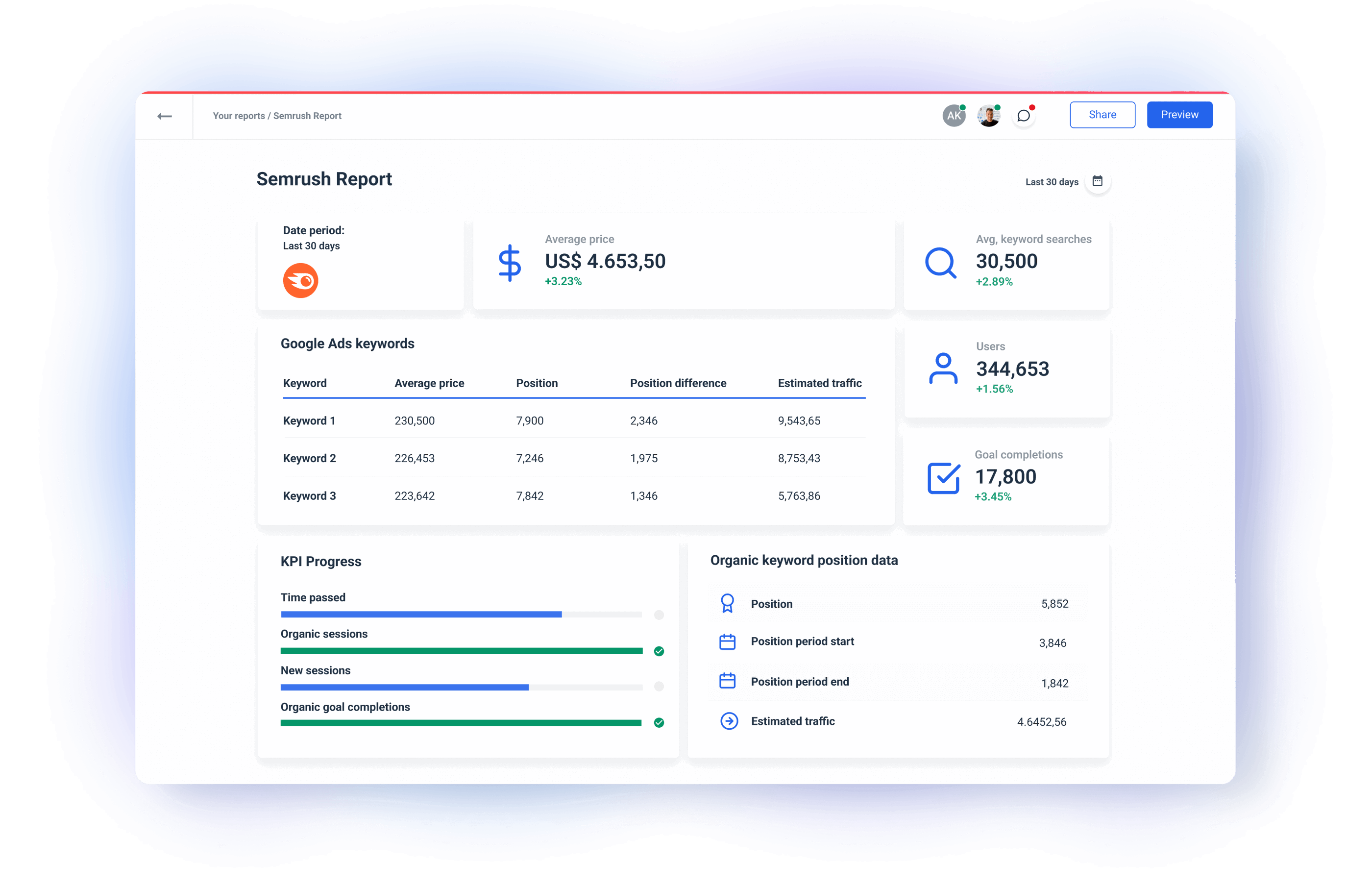Click the AK avatar in the top bar
Viewport: 1372px width, 888px height.
(x=954, y=115)
